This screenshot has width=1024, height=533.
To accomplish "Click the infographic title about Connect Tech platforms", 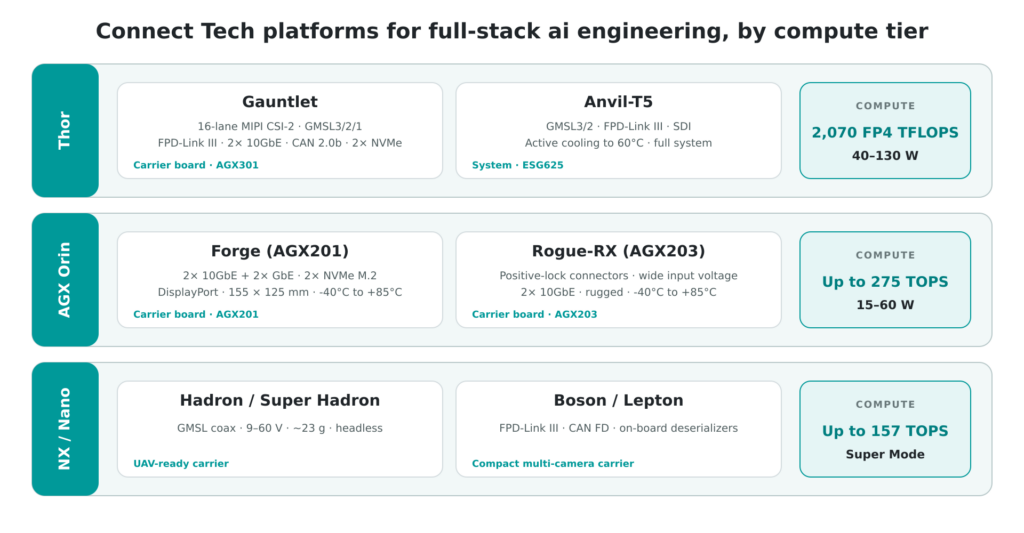I will click(x=511, y=31).
